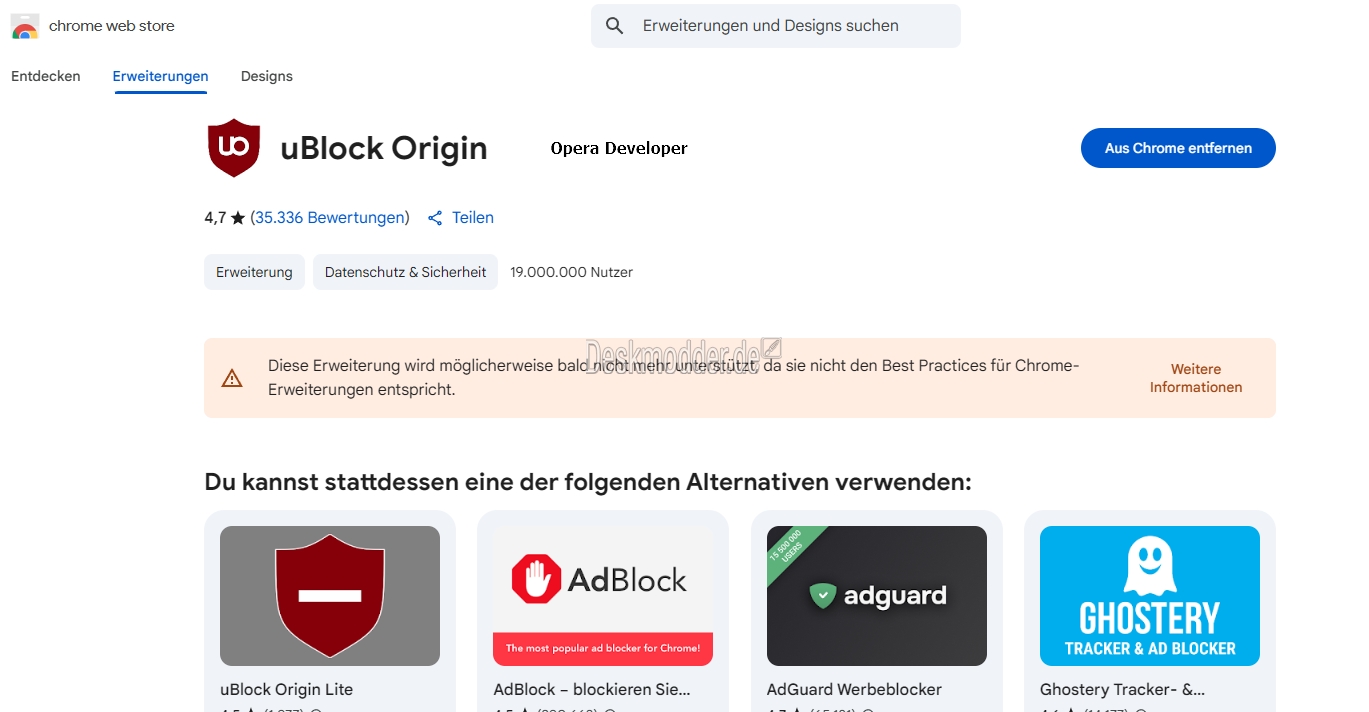Screen dimensions: 1369x712
Task: Open the 35.336 Bewertungen reviews link
Action: point(330,217)
